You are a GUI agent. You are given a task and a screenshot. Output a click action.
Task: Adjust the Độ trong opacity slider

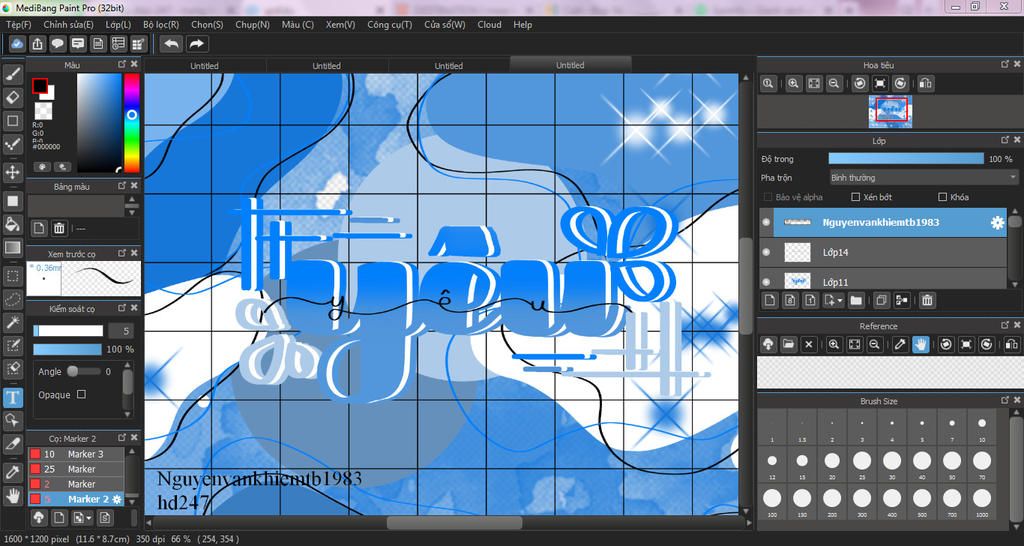pos(906,159)
